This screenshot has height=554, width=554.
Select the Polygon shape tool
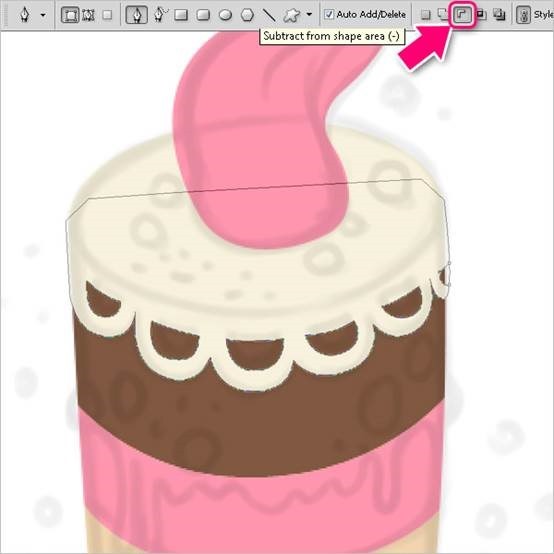point(247,15)
